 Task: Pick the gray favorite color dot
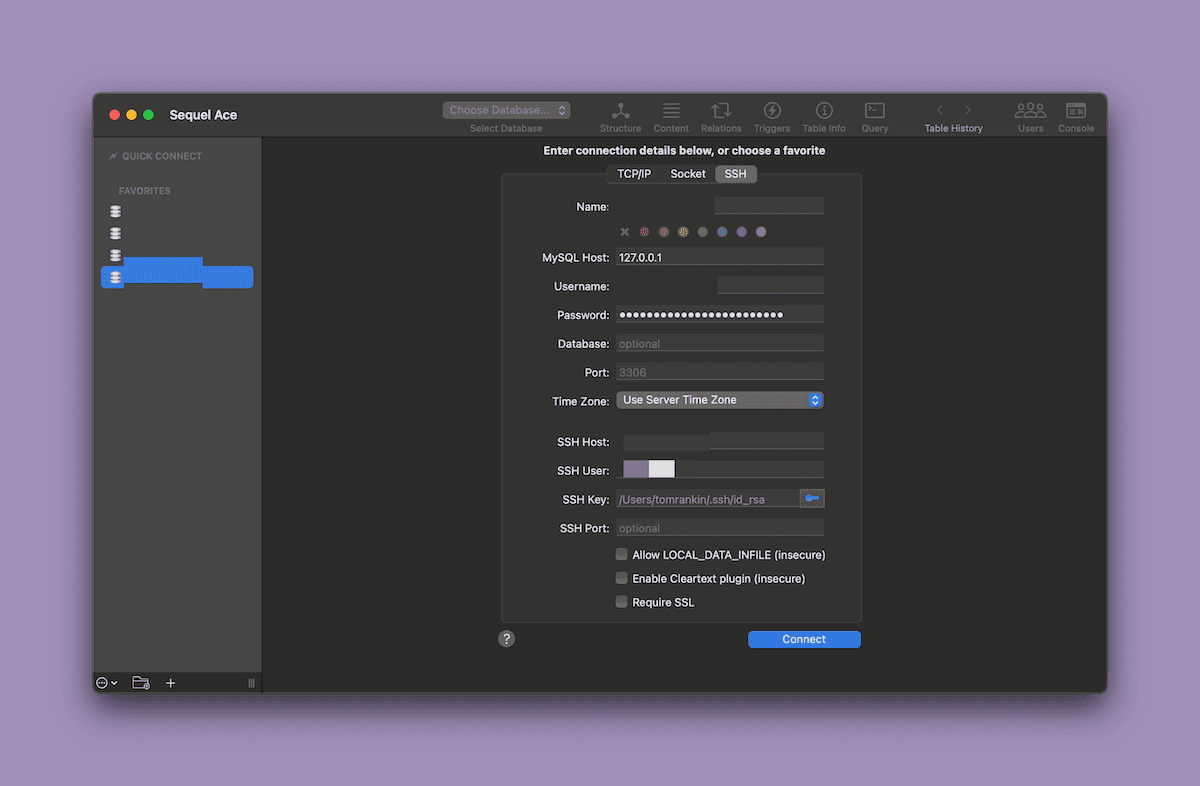pos(703,232)
